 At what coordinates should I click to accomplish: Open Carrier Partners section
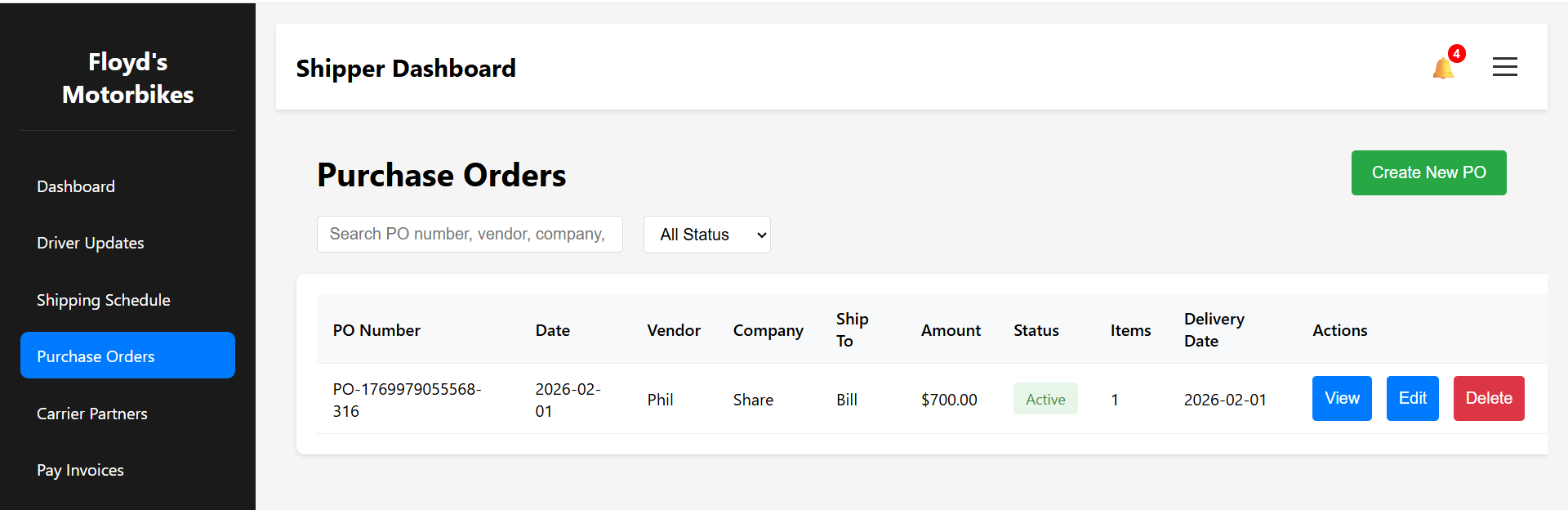click(x=91, y=414)
